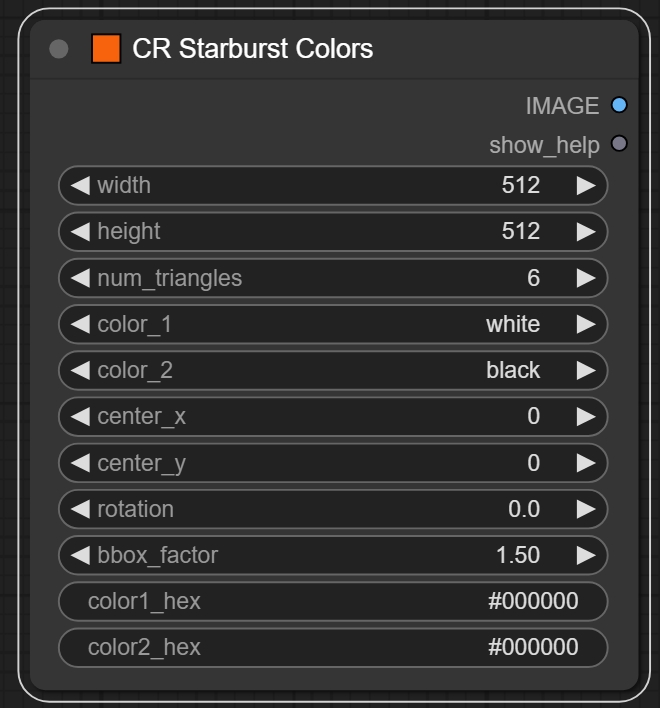Screen dimensions: 660x708
Task: Increase width with the right arrow
Action: pos(586,185)
